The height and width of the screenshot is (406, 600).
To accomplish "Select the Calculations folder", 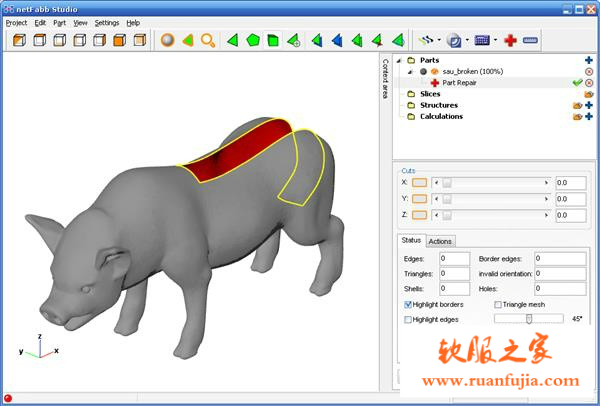I will [442, 116].
